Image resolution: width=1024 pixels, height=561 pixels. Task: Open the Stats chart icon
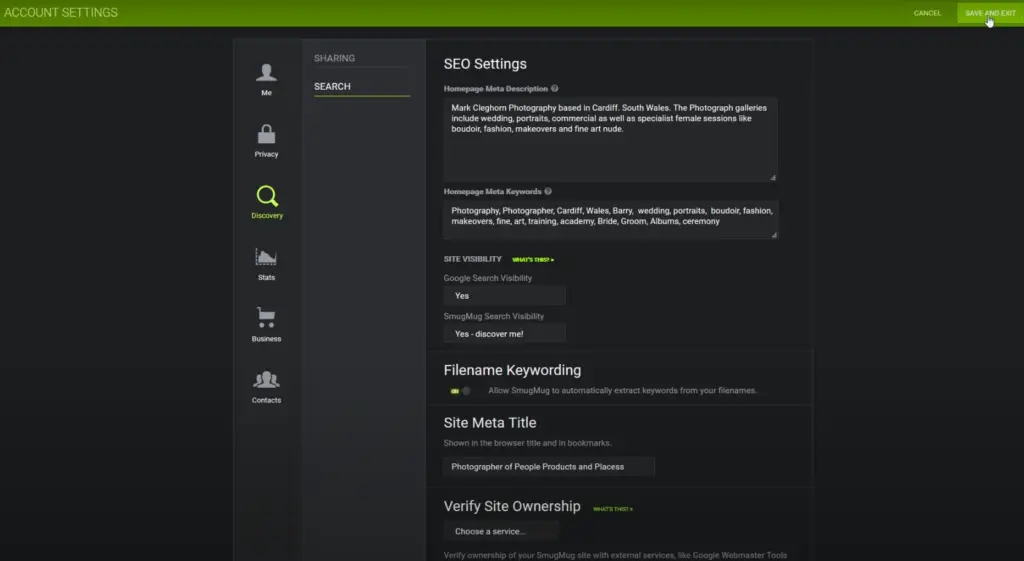[266, 258]
